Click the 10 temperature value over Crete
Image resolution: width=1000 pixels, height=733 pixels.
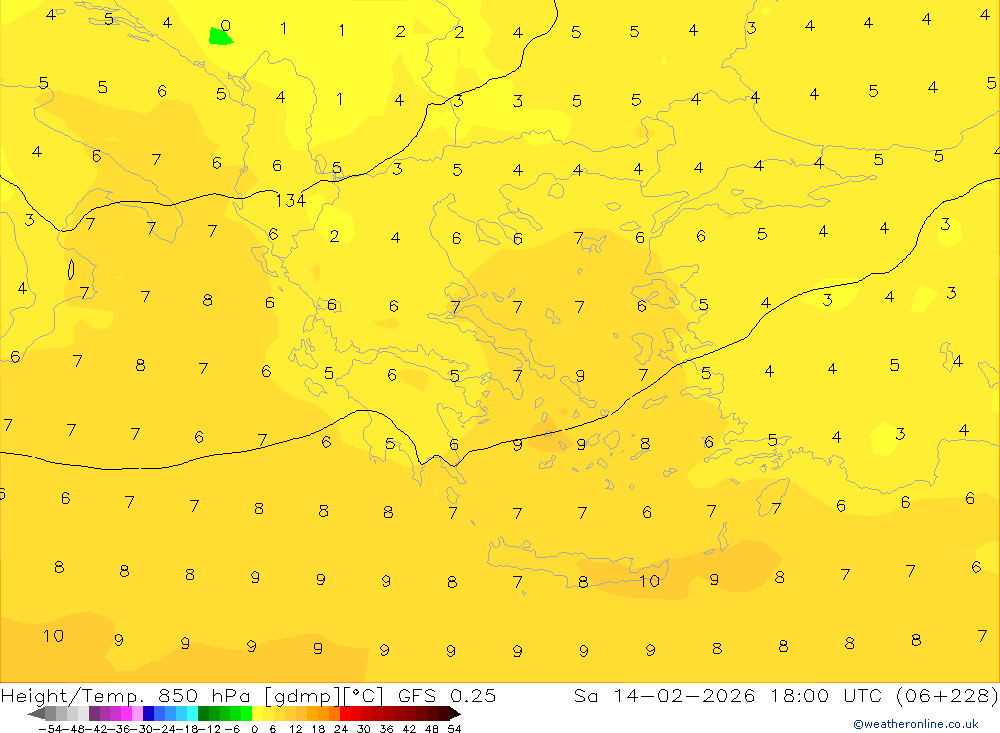click(x=649, y=581)
